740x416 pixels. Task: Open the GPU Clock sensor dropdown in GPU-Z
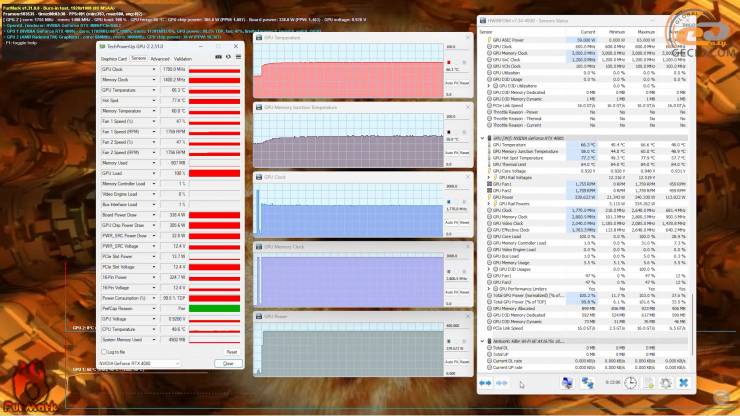[153, 69]
